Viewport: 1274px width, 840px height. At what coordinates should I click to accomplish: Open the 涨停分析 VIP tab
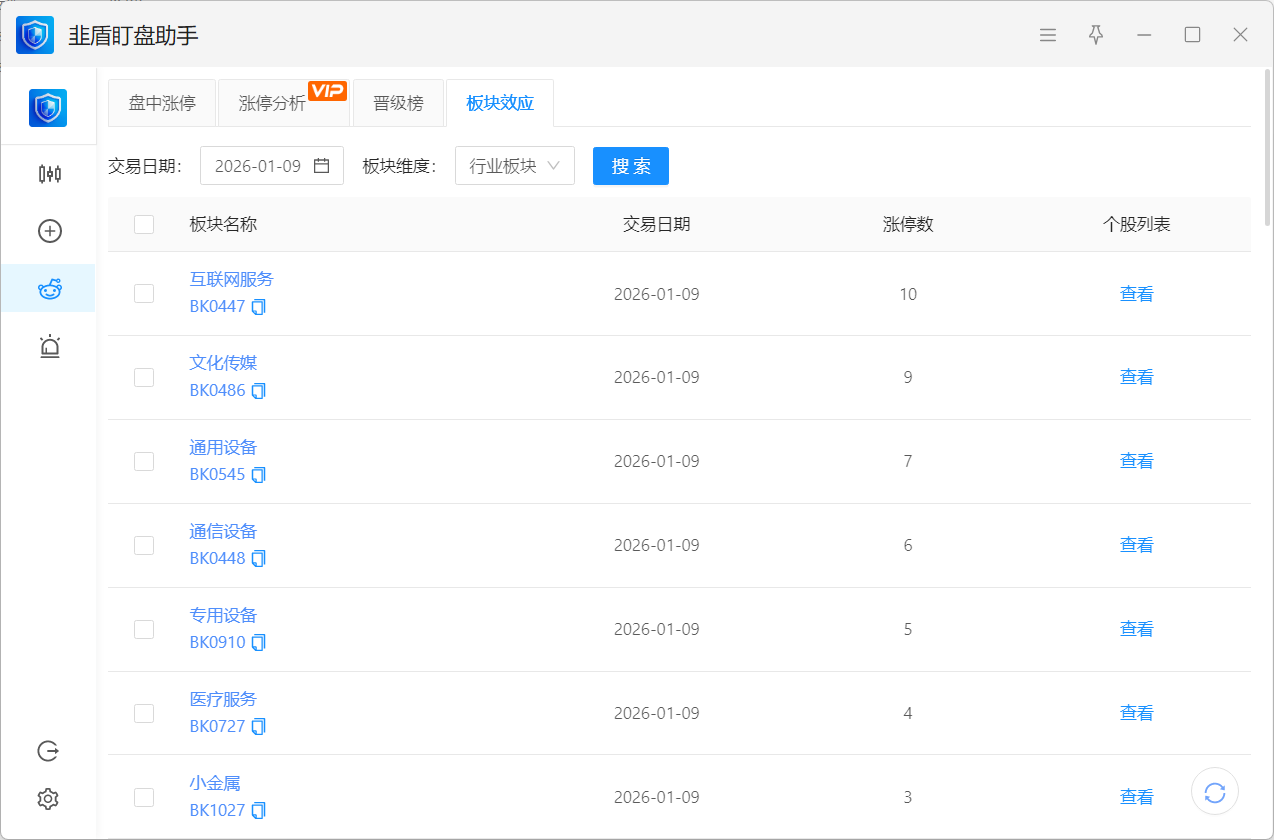(273, 103)
